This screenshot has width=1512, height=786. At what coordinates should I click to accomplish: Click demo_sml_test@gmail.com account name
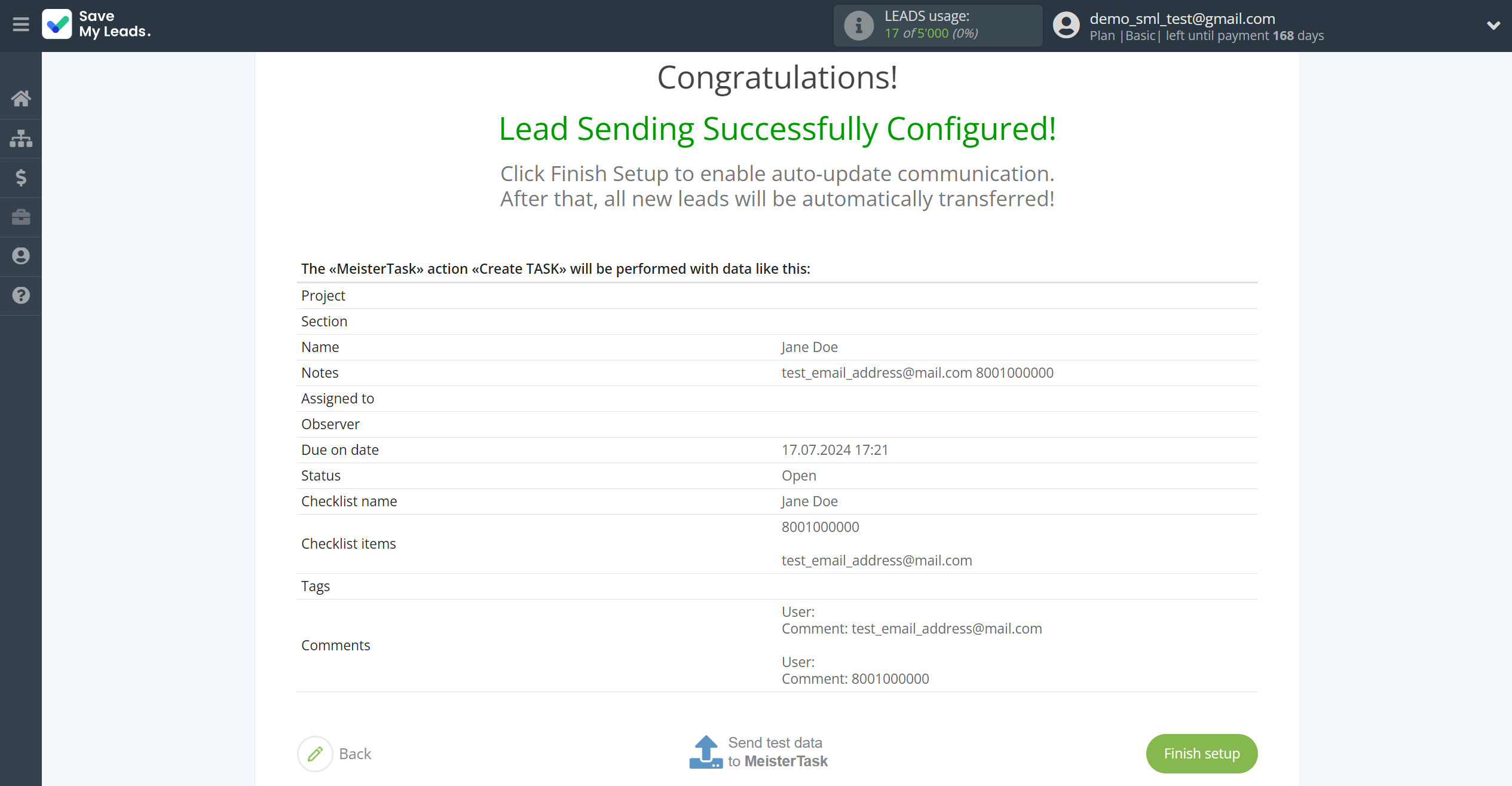click(x=1182, y=19)
